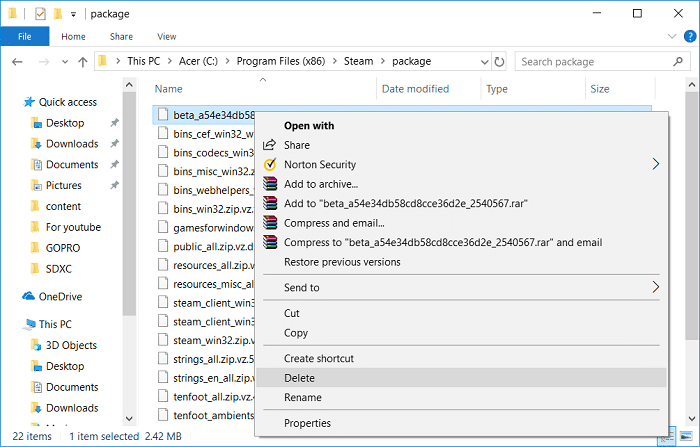The height and width of the screenshot is (447, 700).
Task: Open the address bar history dropdown
Action: click(x=483, y=62)
